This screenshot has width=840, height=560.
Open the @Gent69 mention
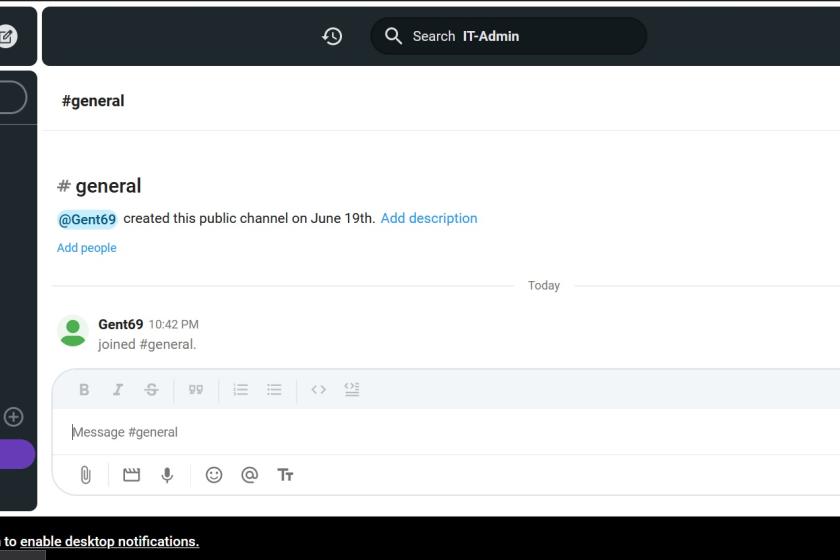click(87, 219)
